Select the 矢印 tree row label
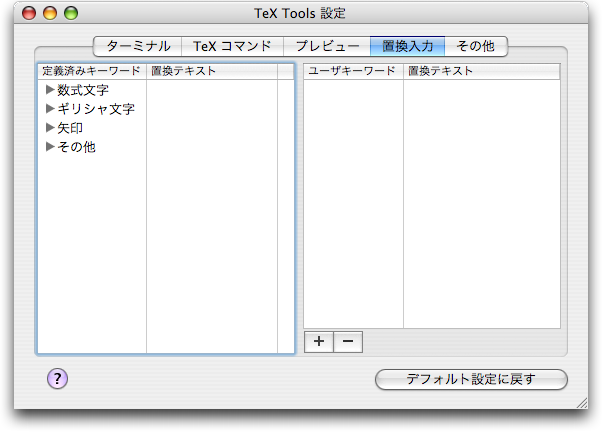Image resolution: width=602 pixels, height=432 pixels. [x=70, y=128]
